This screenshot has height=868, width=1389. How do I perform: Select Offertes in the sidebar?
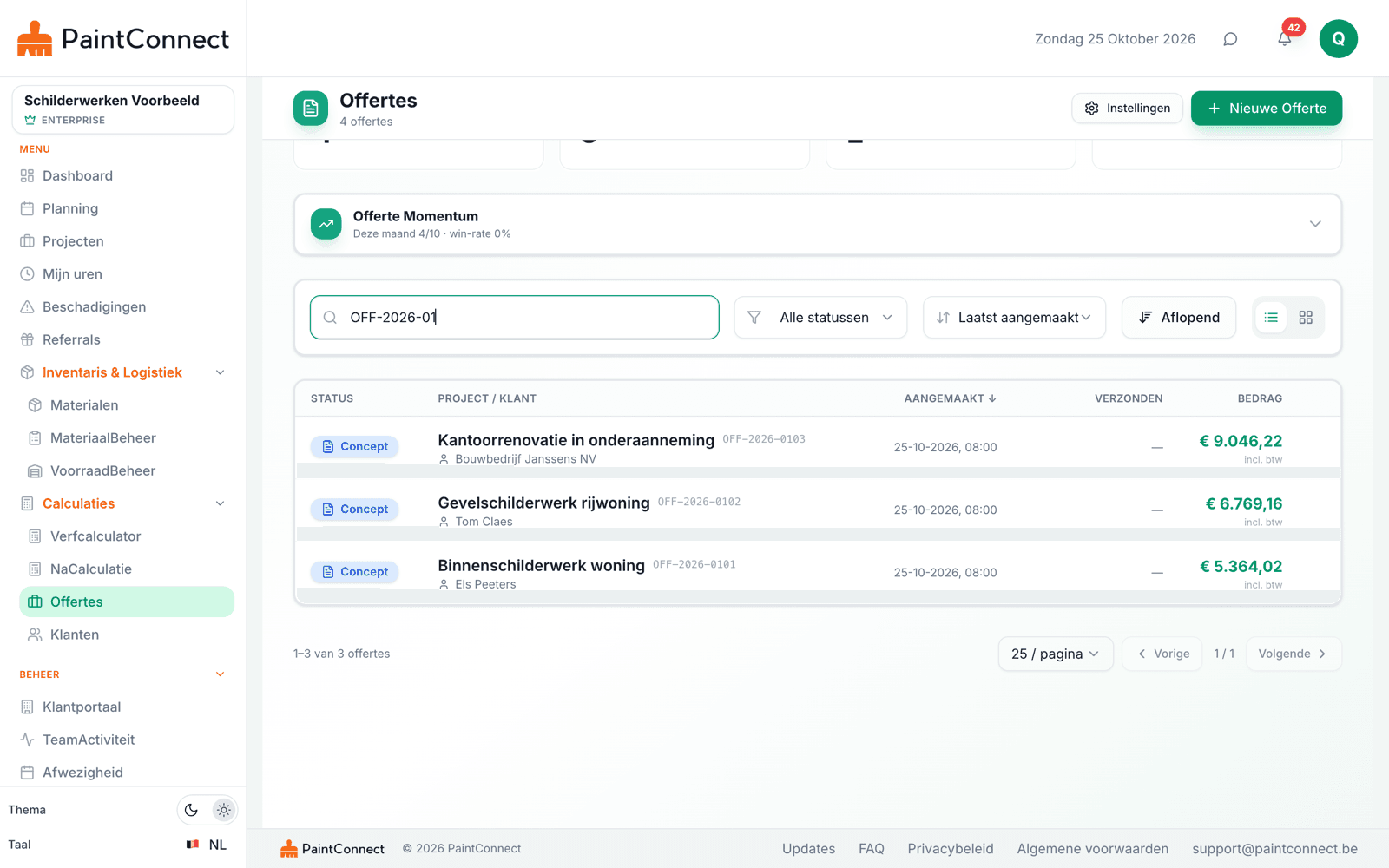point(127,602)
